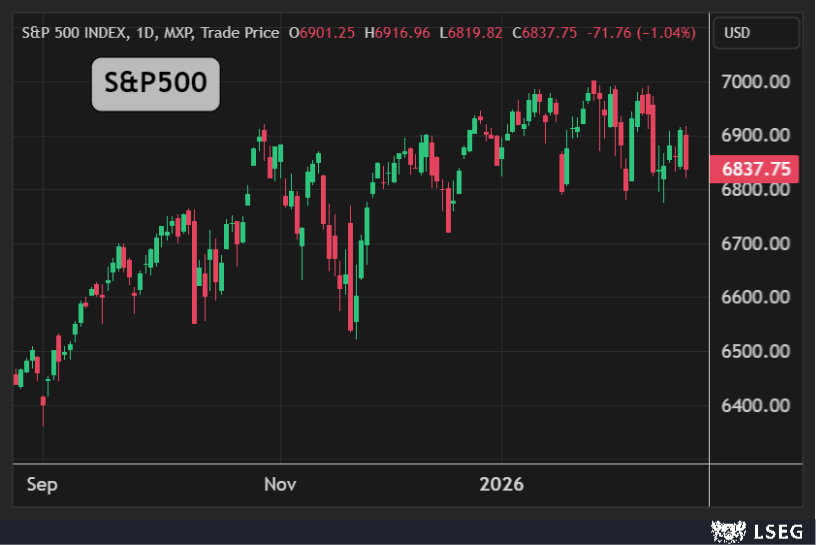
Task: Click the S&P 500 INDEX symbol title
Action: [74, 33]
